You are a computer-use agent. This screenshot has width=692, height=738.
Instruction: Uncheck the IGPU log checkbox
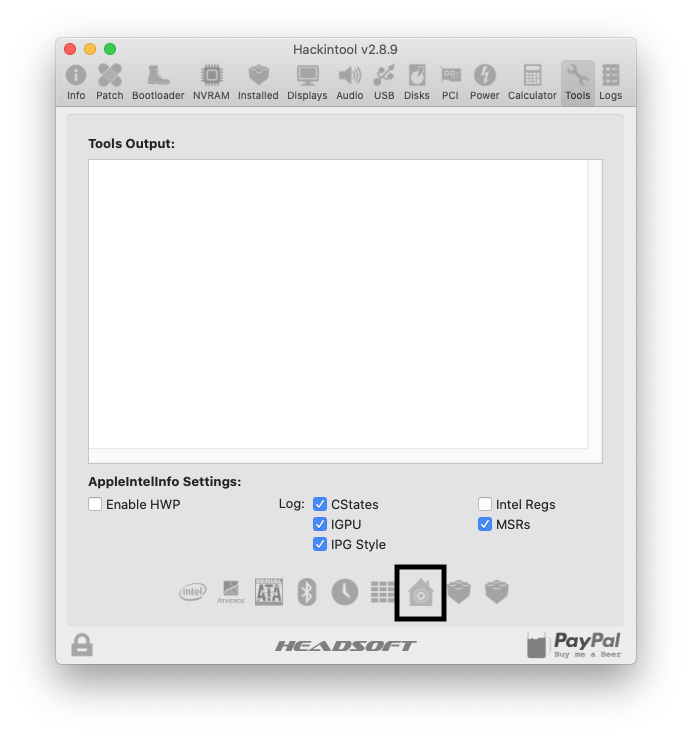[320, 524]
